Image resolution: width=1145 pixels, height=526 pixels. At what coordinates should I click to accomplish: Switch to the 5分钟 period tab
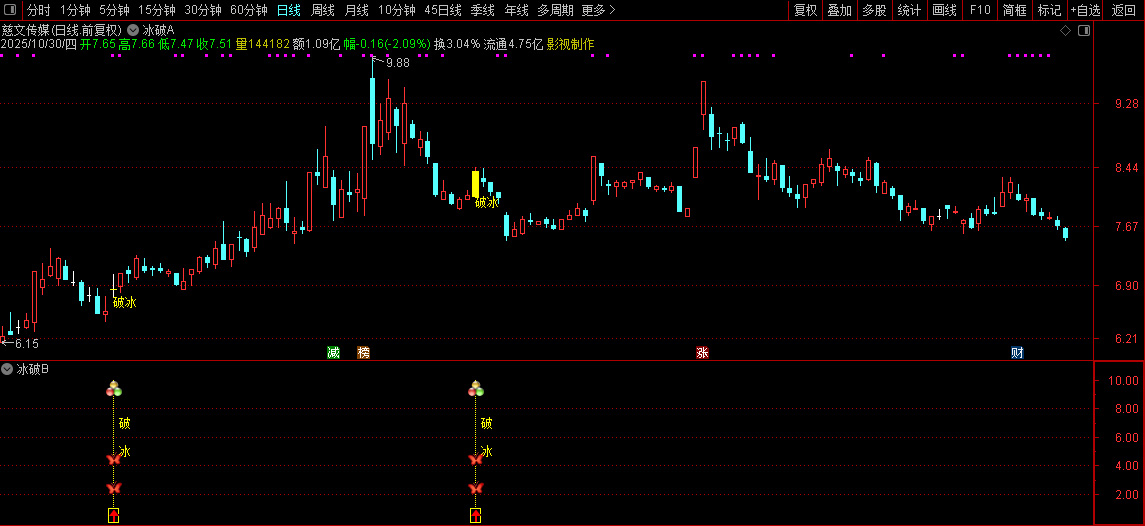point(114,10)
